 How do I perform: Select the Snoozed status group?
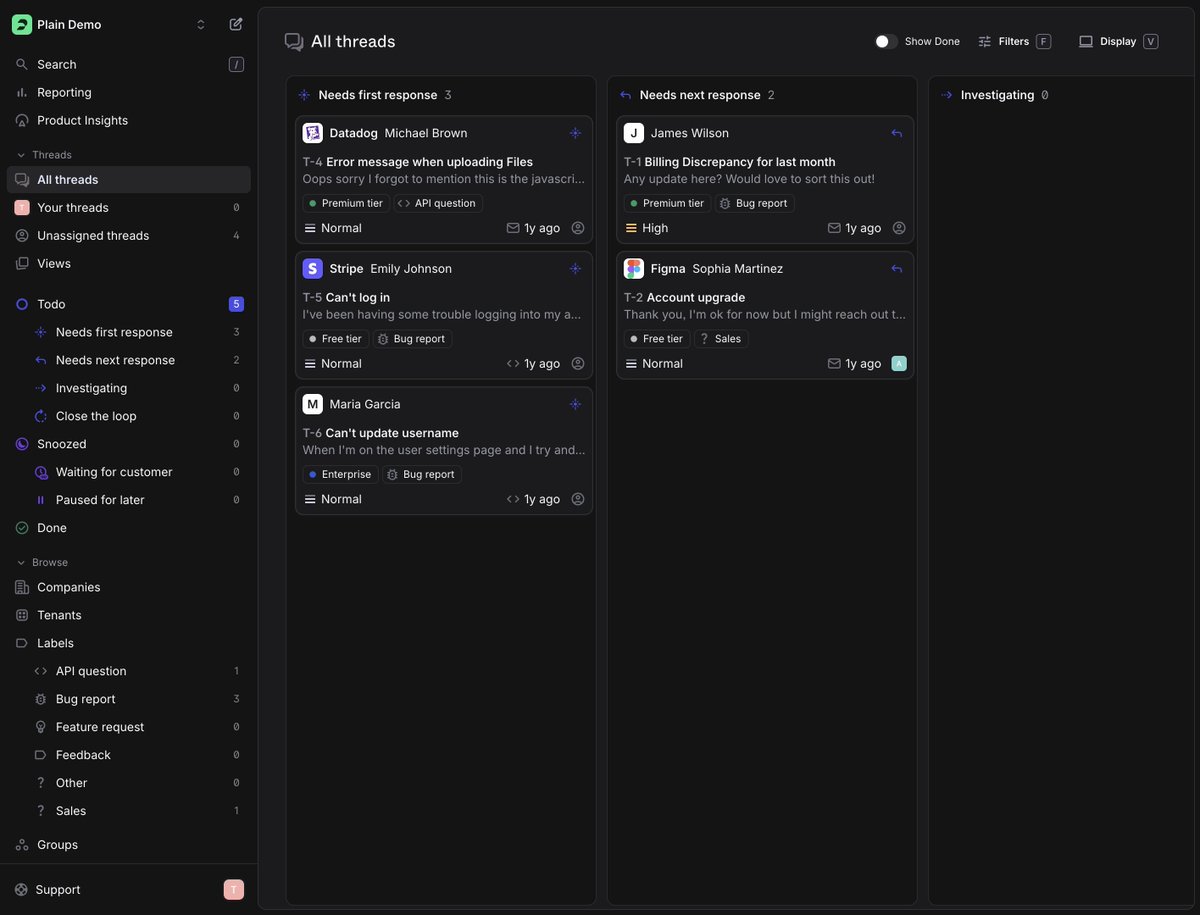(129, 444)
